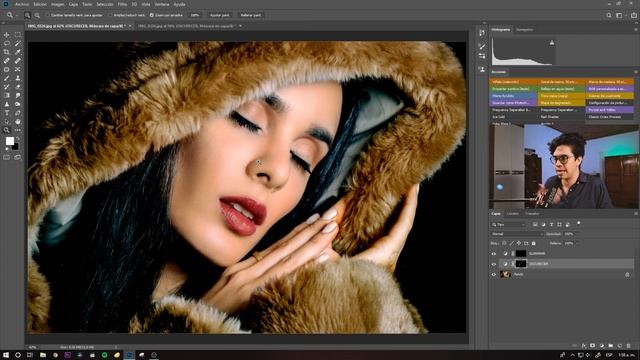Click the Zoom In option icon

tap(27, 15)
